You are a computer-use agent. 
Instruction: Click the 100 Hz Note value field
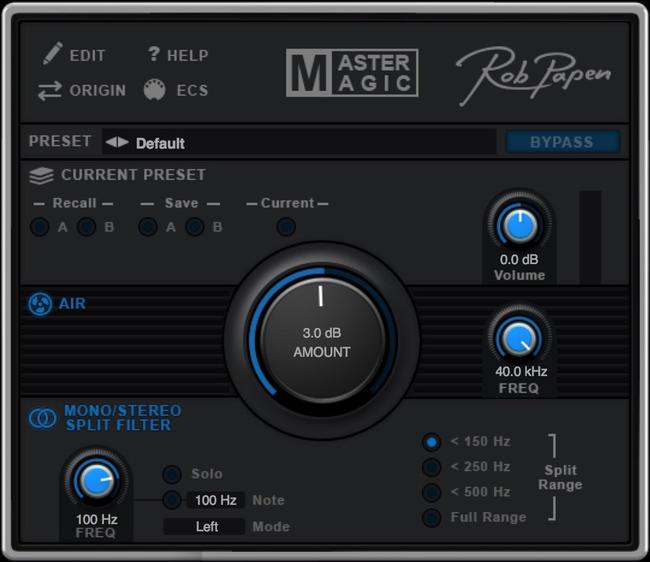click(216, 500)
